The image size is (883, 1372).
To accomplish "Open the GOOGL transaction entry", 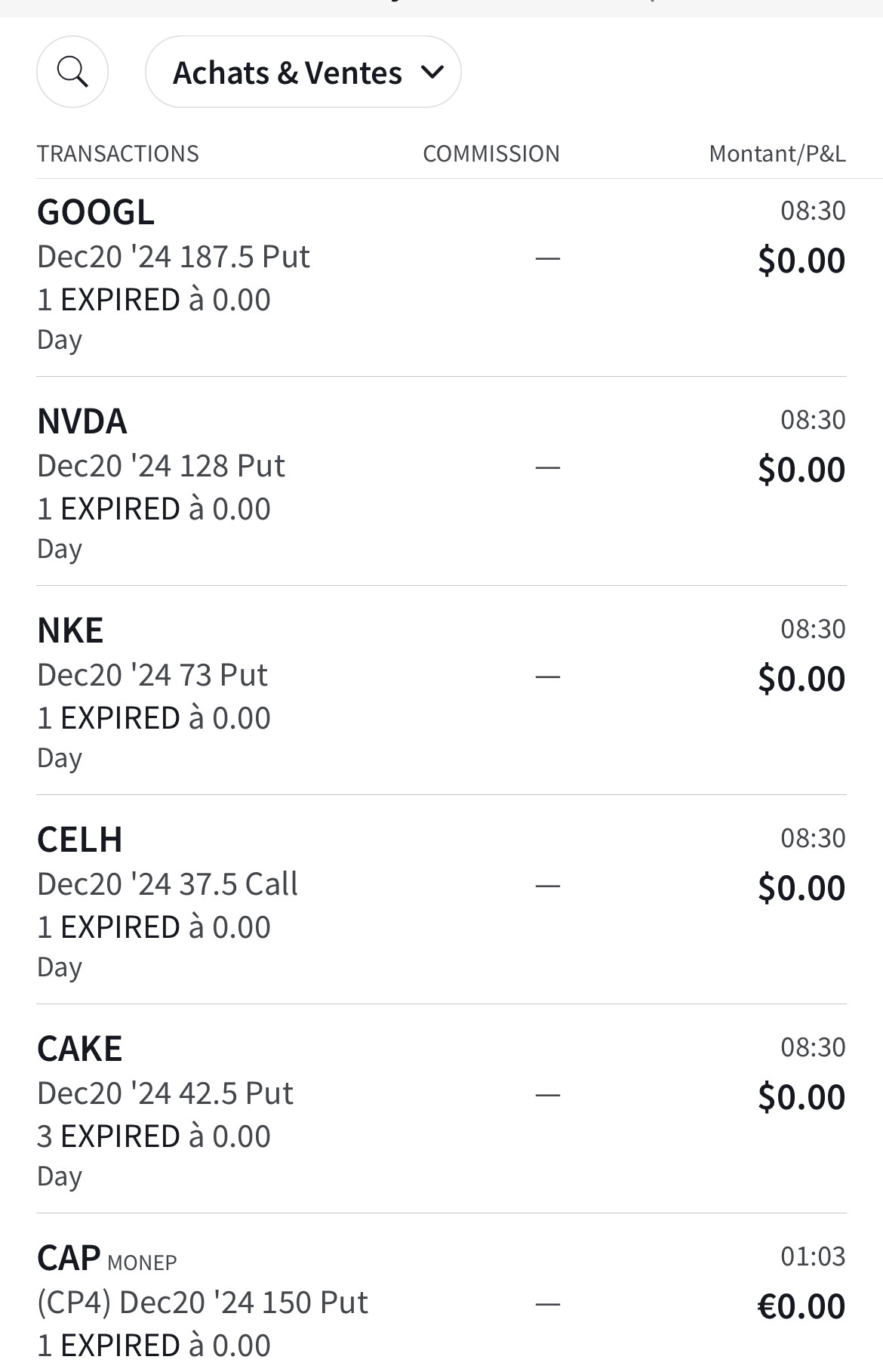I will [x=96, y=212].
